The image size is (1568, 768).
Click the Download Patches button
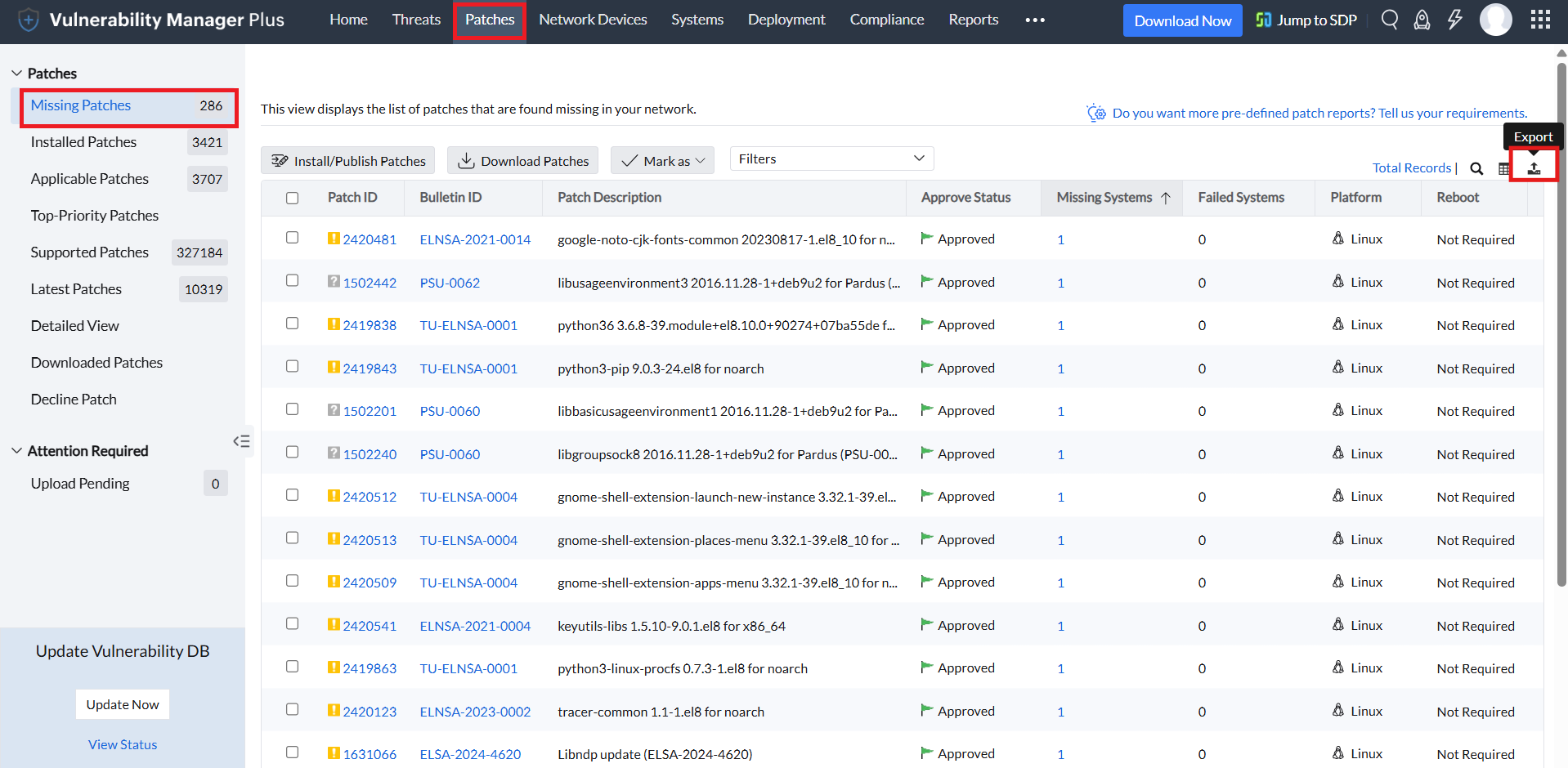tap(523, 161)
